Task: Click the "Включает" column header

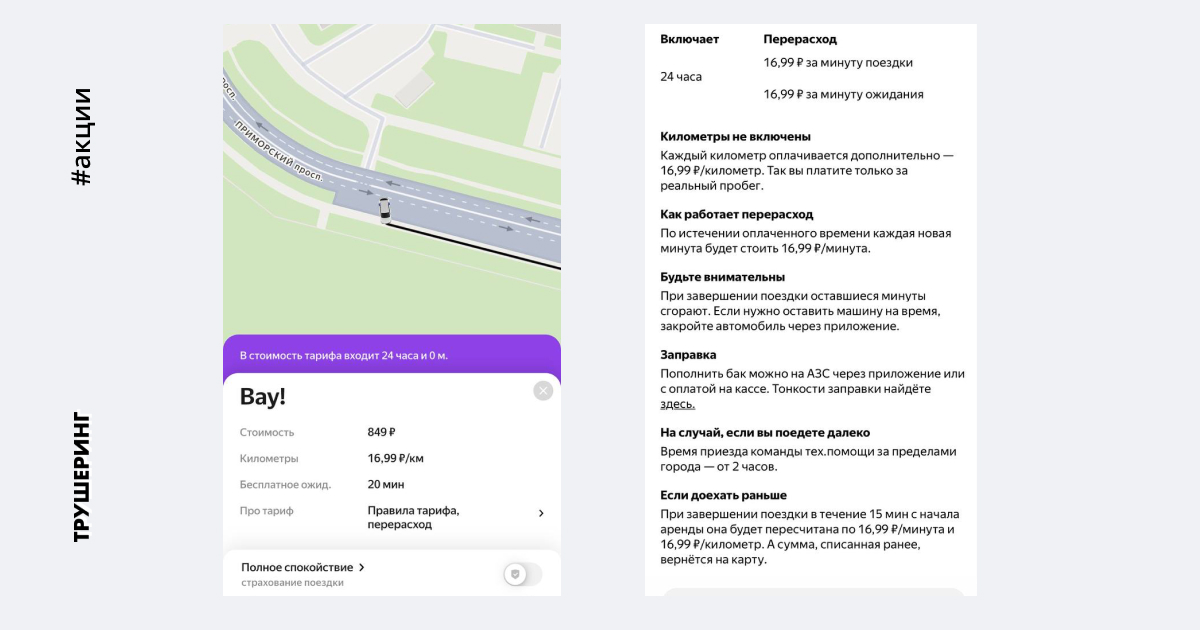Action: point(689,39)
